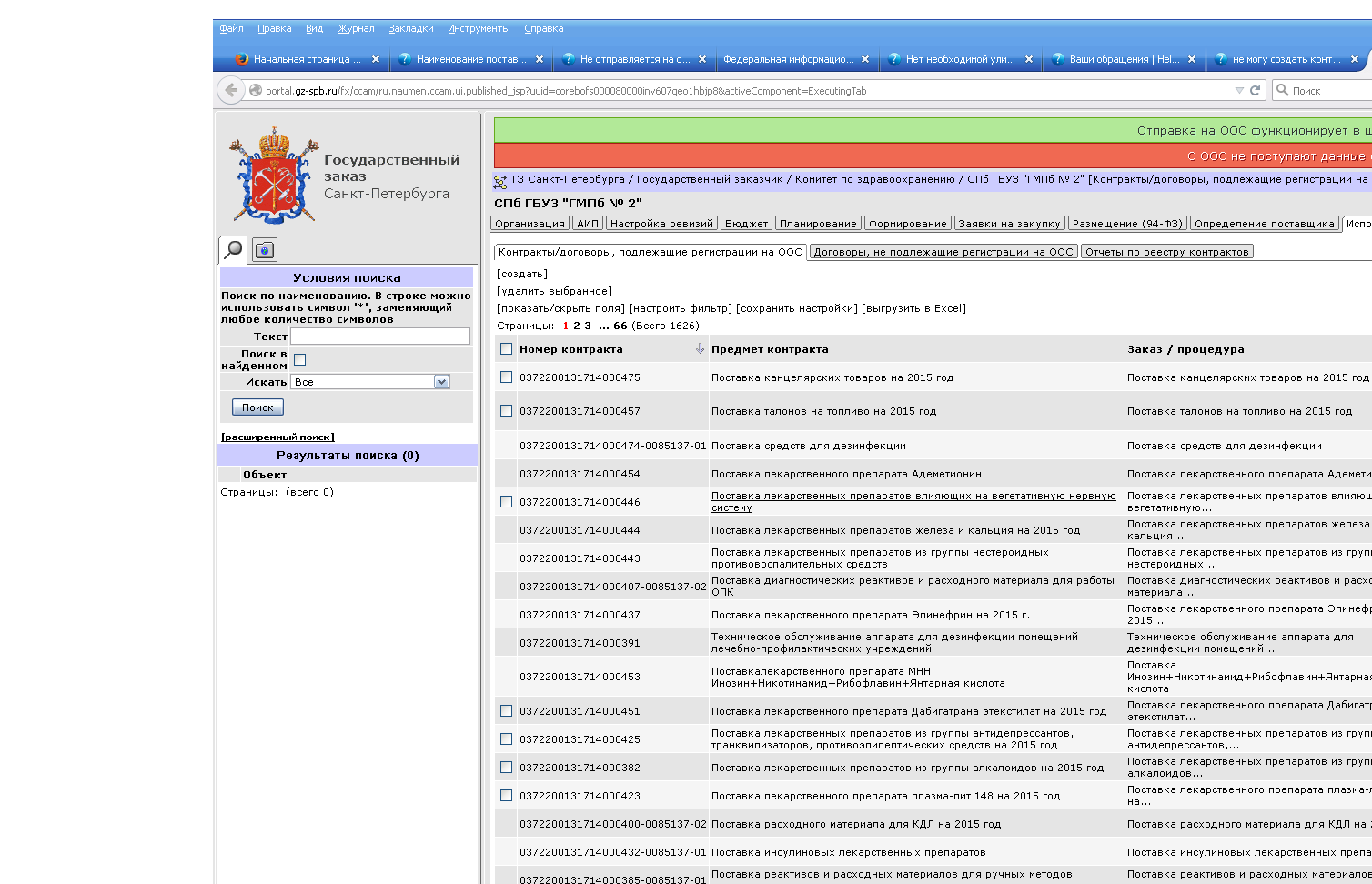Click [настроить фильтр] link
1372x884 pixels.
681,308
